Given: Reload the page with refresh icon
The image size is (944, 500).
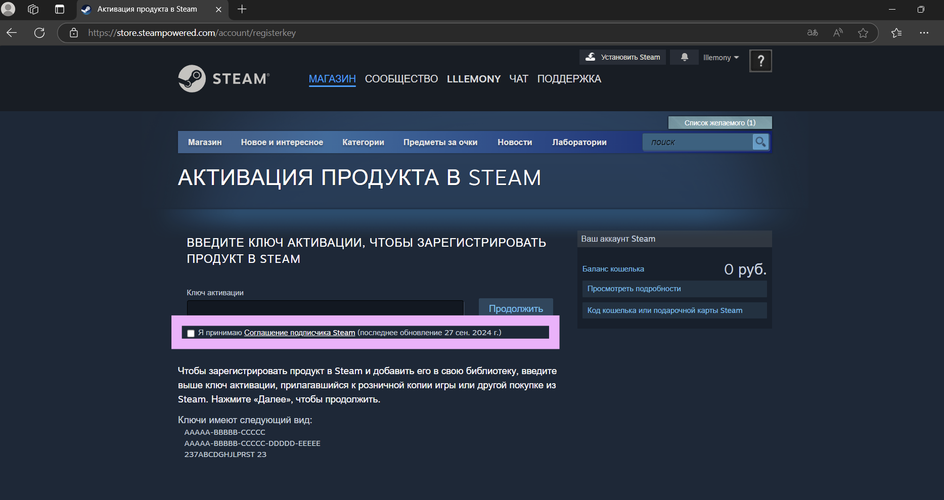Looking at the screenshot, I should coord(39,33).
